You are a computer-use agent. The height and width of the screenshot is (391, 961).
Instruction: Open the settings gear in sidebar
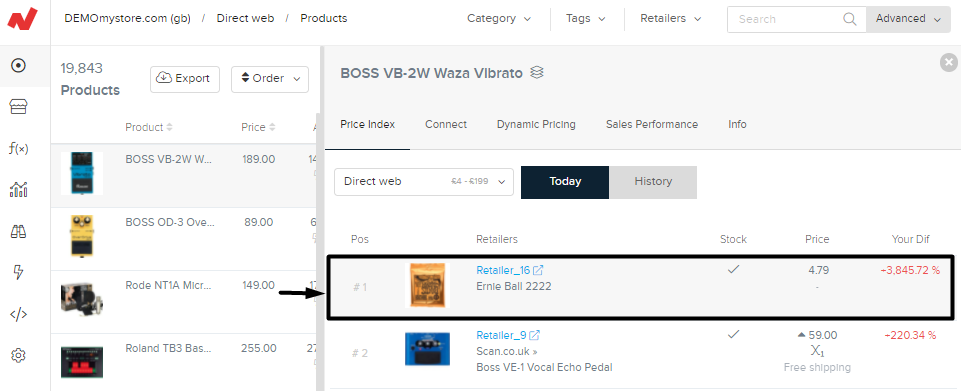point(18,355)
